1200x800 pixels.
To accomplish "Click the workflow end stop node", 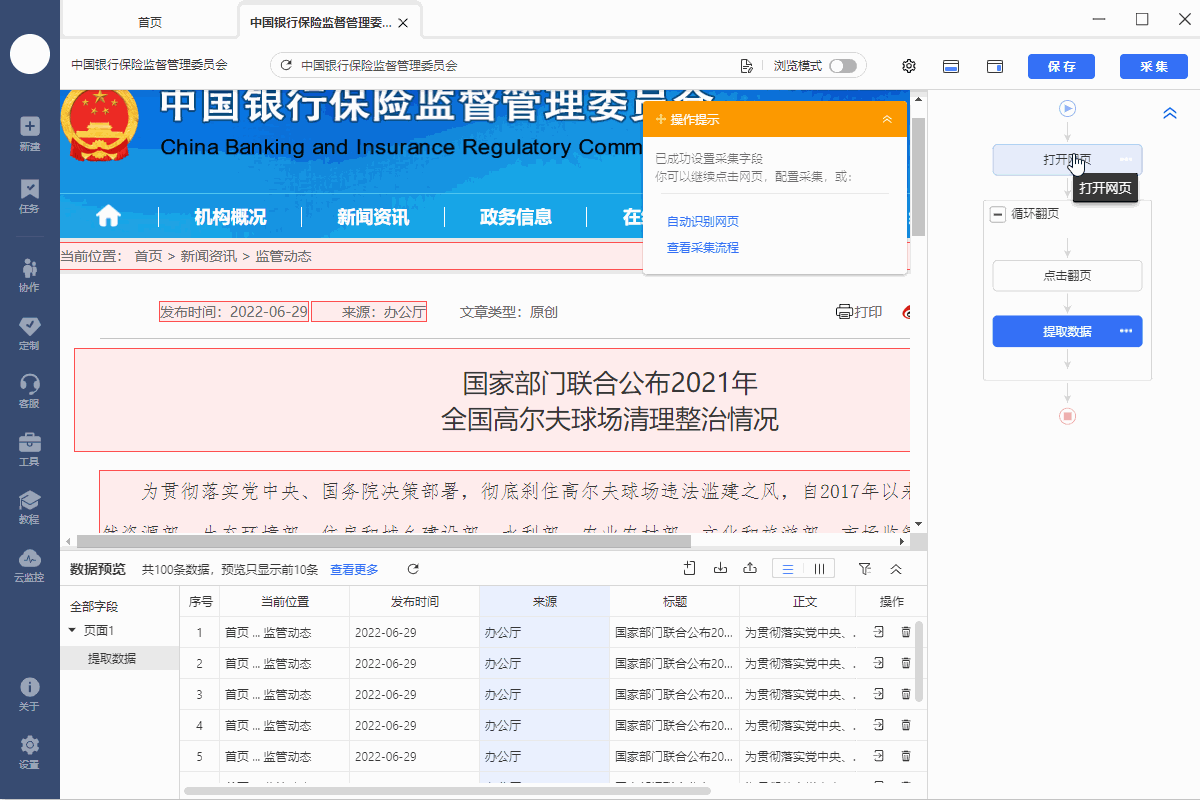I will point(1067,415).
